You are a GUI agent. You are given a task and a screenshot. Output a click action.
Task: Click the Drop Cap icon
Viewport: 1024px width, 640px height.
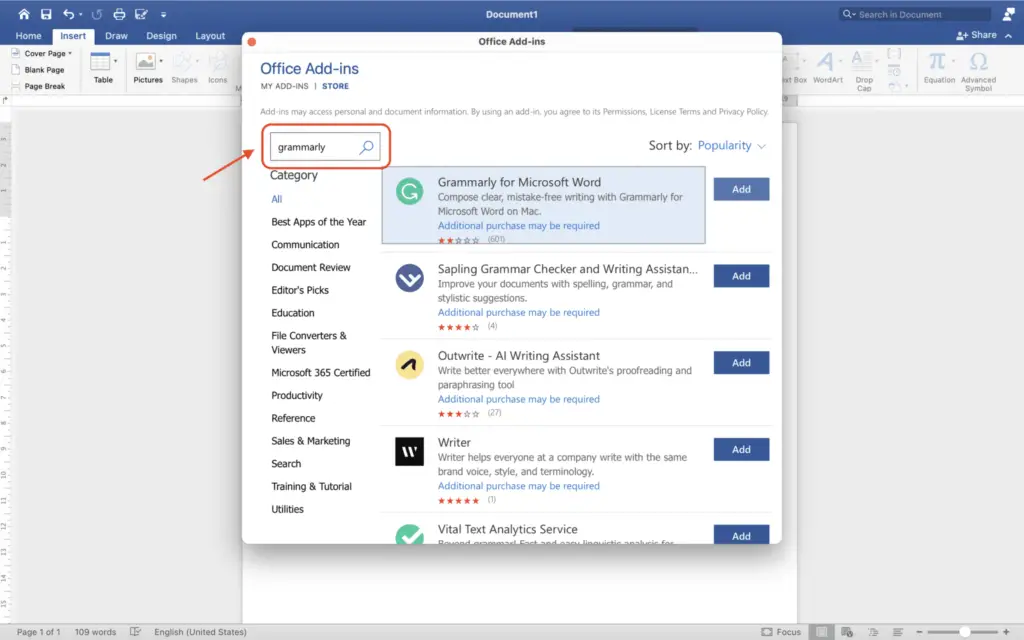[x=862, y=62]
